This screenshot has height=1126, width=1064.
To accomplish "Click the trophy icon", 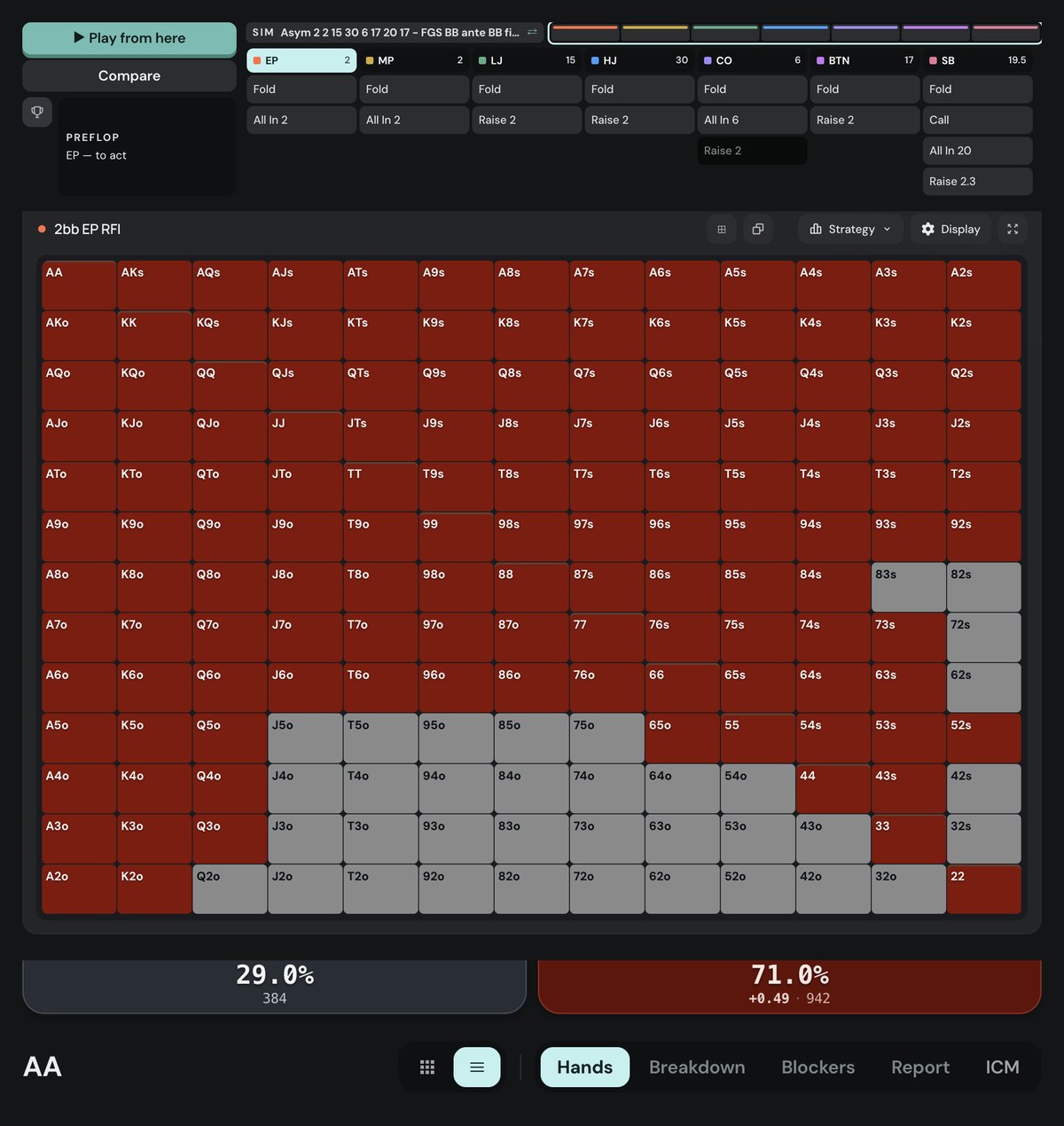I will coord(37,112).
